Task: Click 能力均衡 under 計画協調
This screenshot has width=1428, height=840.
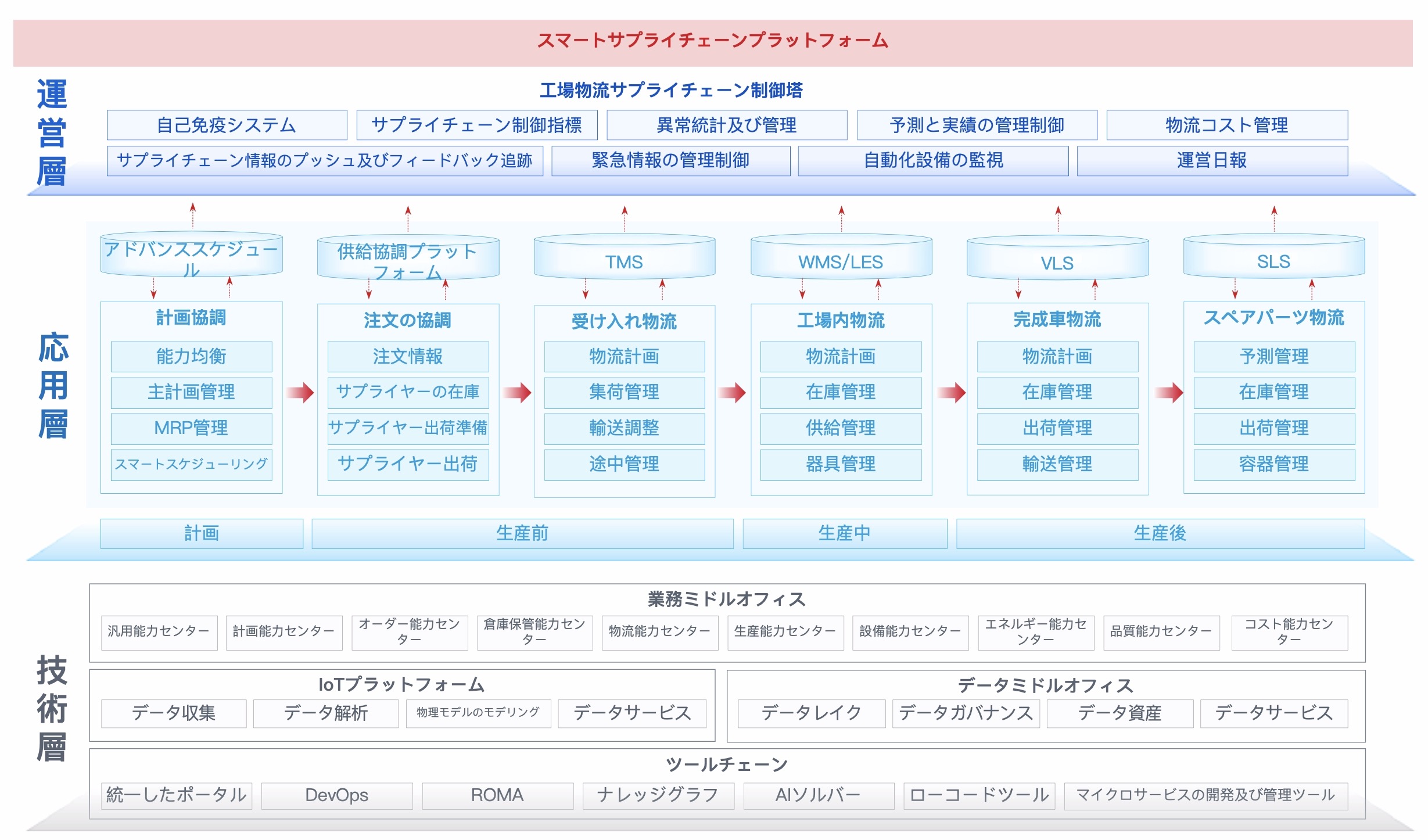Action: coord(191,357)
